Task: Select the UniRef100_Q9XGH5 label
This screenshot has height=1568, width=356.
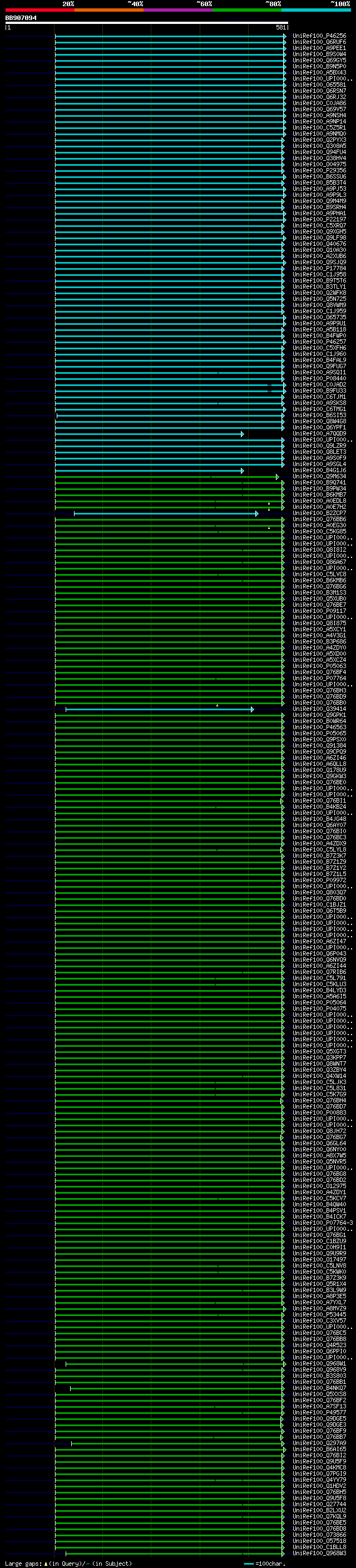Action: click(319, 232)
